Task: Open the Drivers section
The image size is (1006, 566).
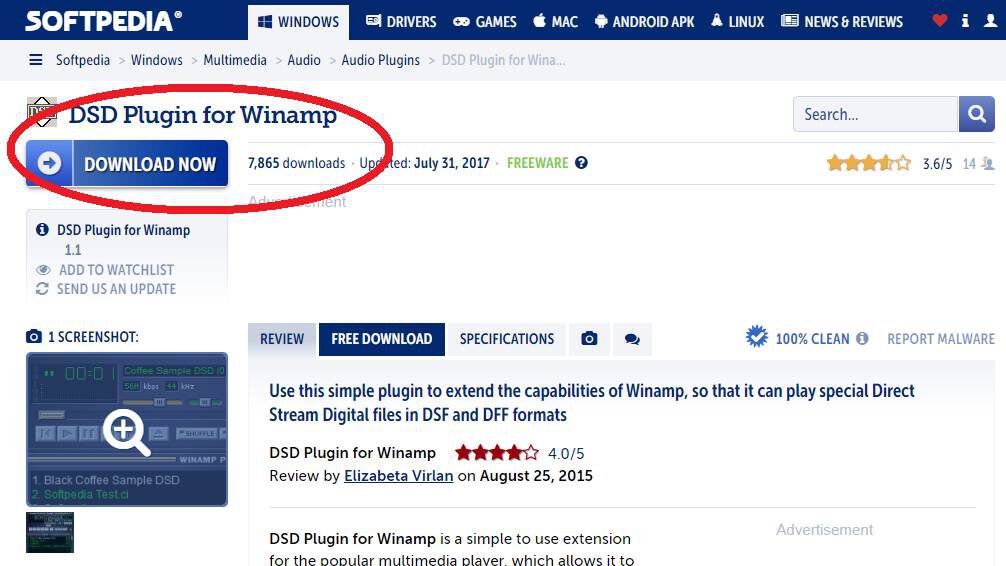Action: pyautogui.click(x=401, y=22)
